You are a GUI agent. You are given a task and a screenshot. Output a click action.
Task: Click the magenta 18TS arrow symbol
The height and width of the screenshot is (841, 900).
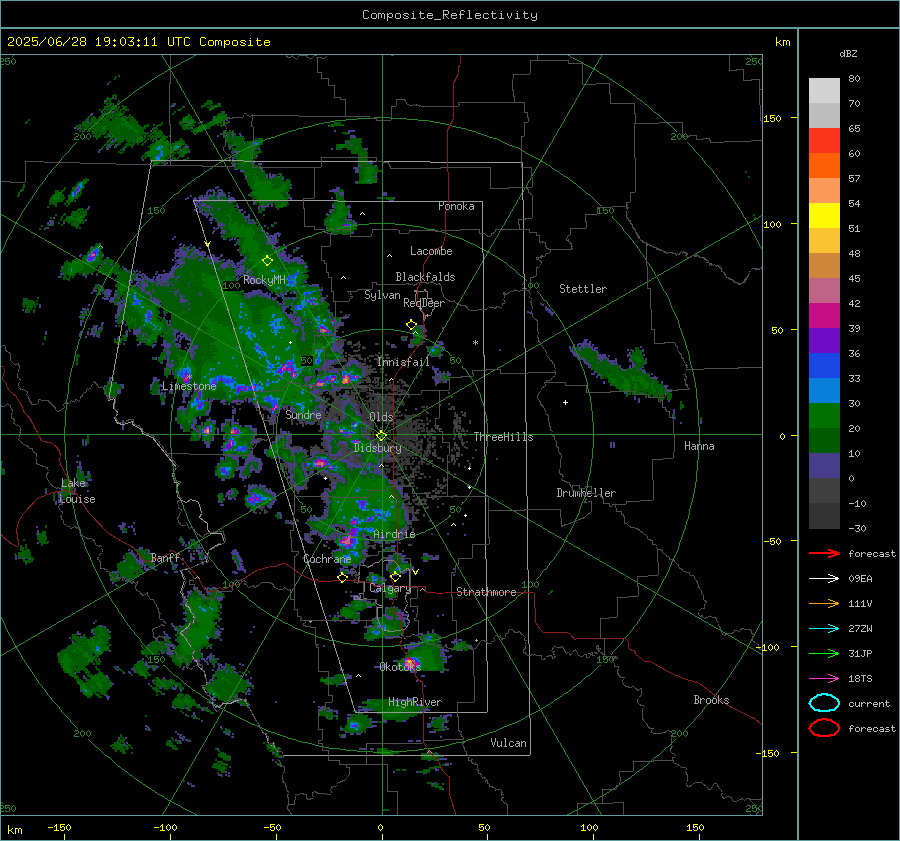click(x=824, y=679)
